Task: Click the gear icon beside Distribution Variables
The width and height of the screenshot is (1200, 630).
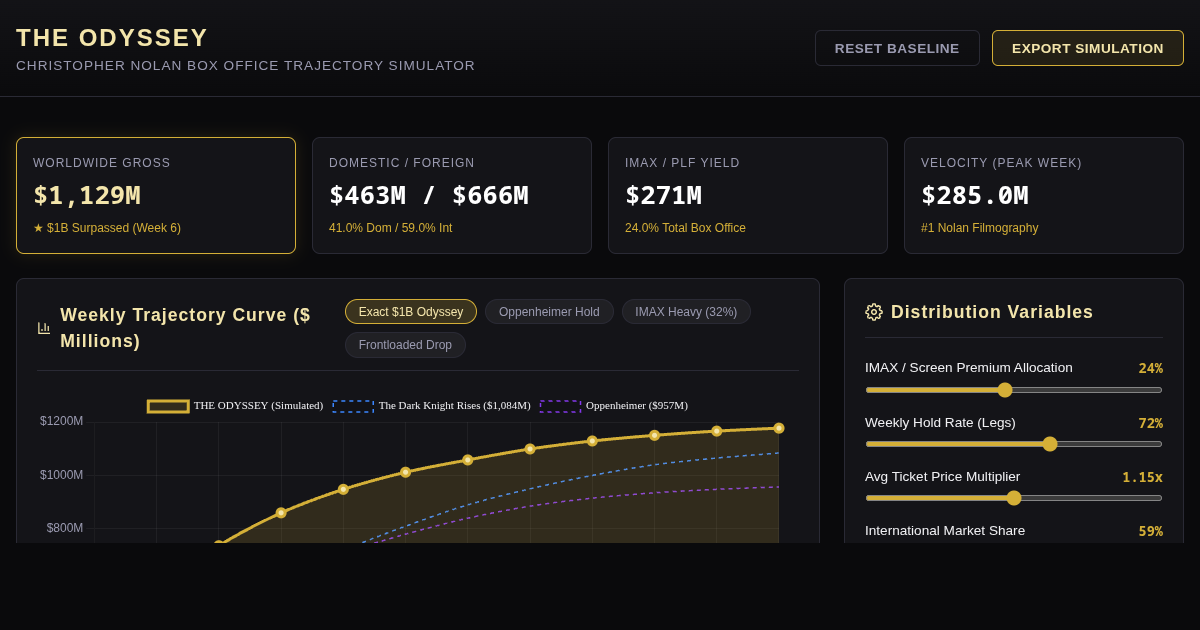Action: point(874,312)
